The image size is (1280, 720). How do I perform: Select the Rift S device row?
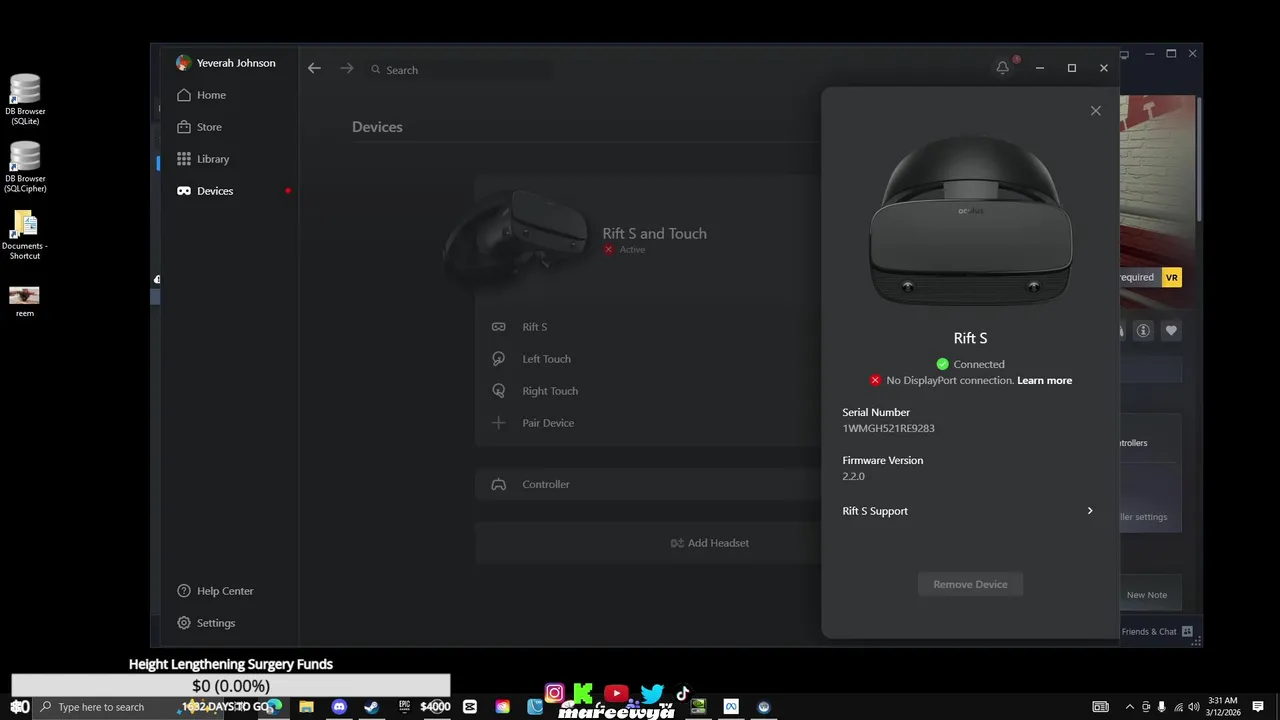pyautogui.click(x=648, y=327)
